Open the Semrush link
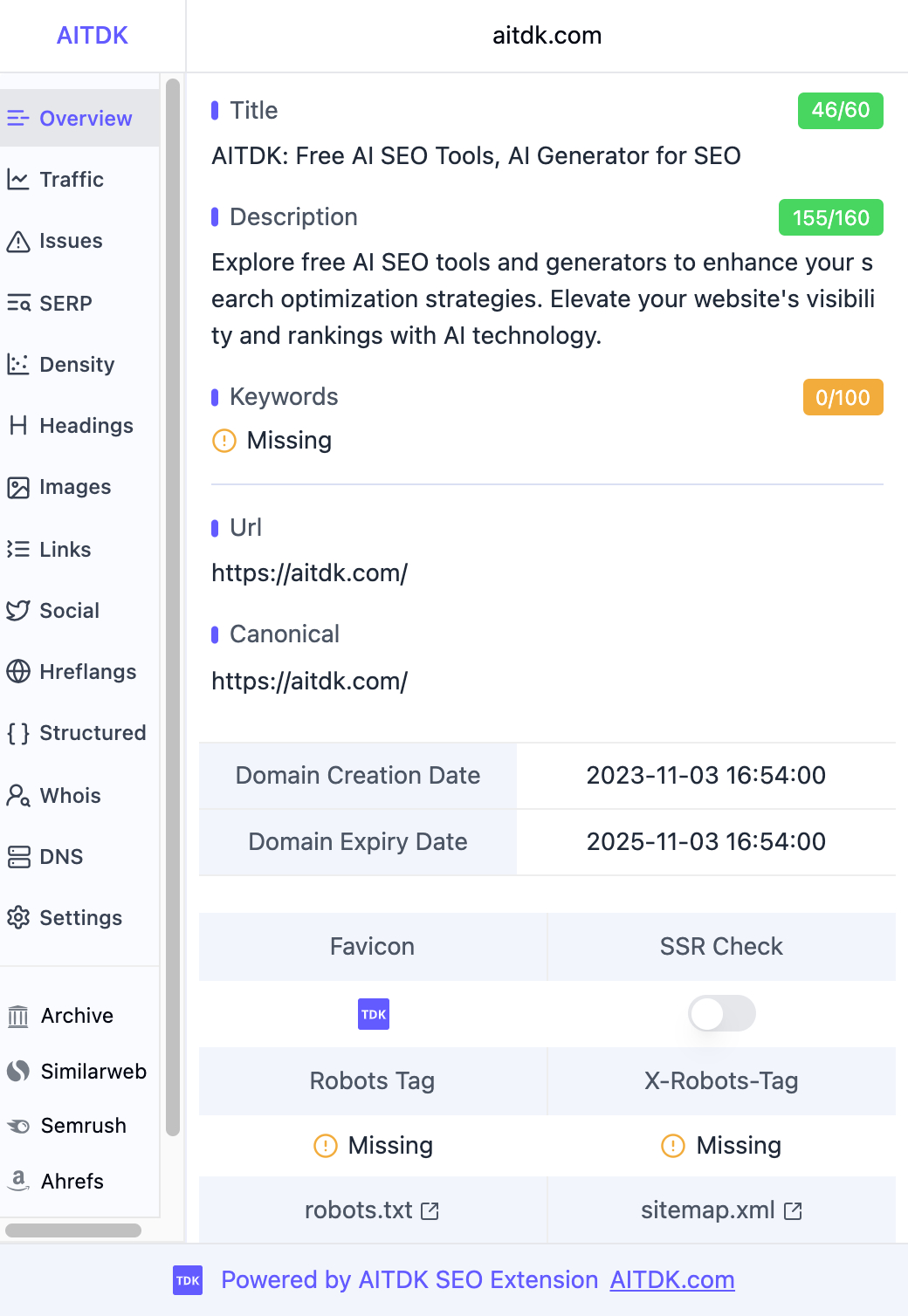This screenshot has width=908, height=1316. [x=83, y=1126]
